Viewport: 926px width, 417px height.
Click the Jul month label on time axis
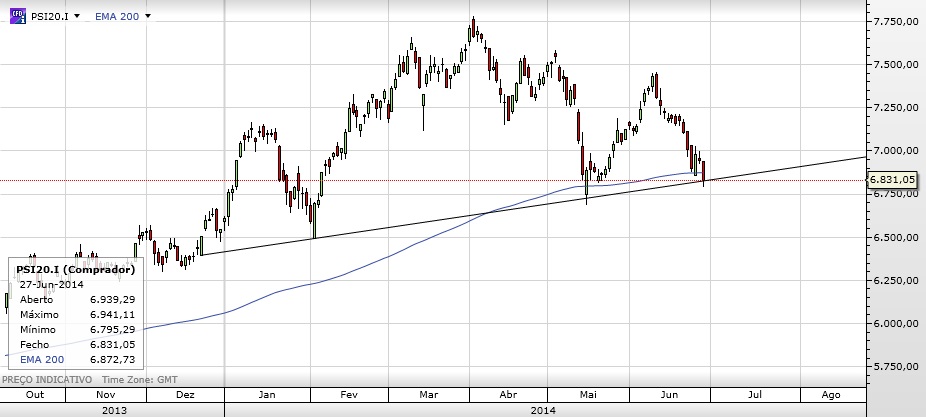(x=754, y=395)
